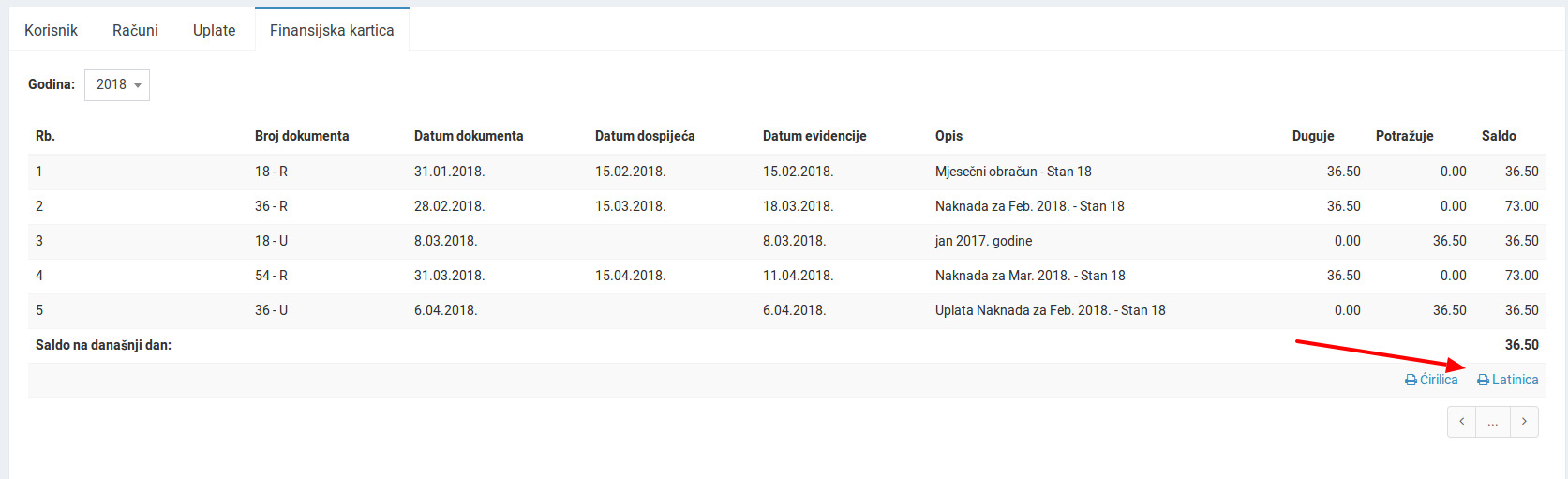Click the Broj dokumenta column header
Screen dimensions: 1568x479
[302, 136]
